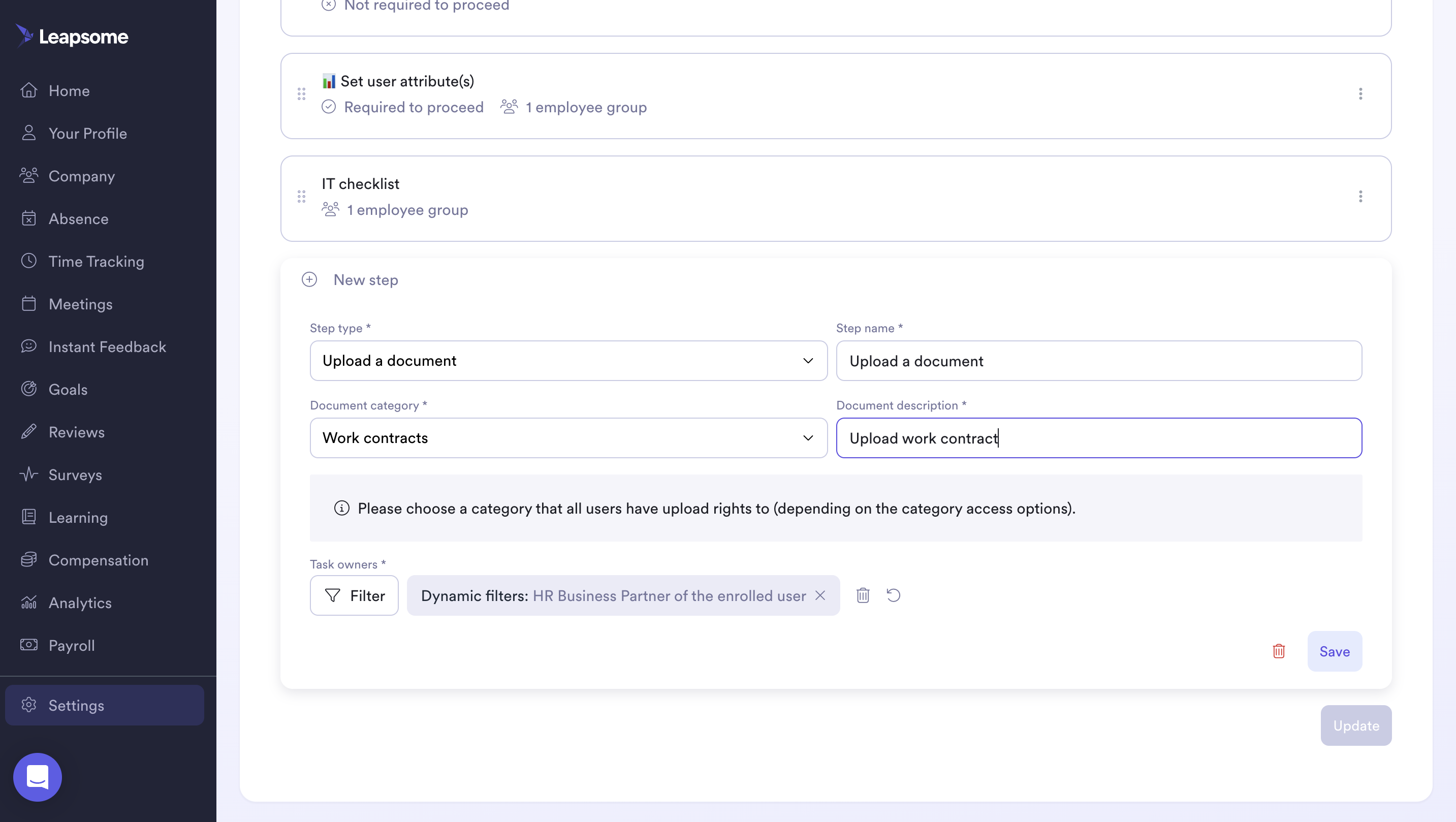Image resolution: width=1456 pixels, height=822 pixels.
Task: Delete all task owner filters trash icon
Action: (x=863, y=595)
